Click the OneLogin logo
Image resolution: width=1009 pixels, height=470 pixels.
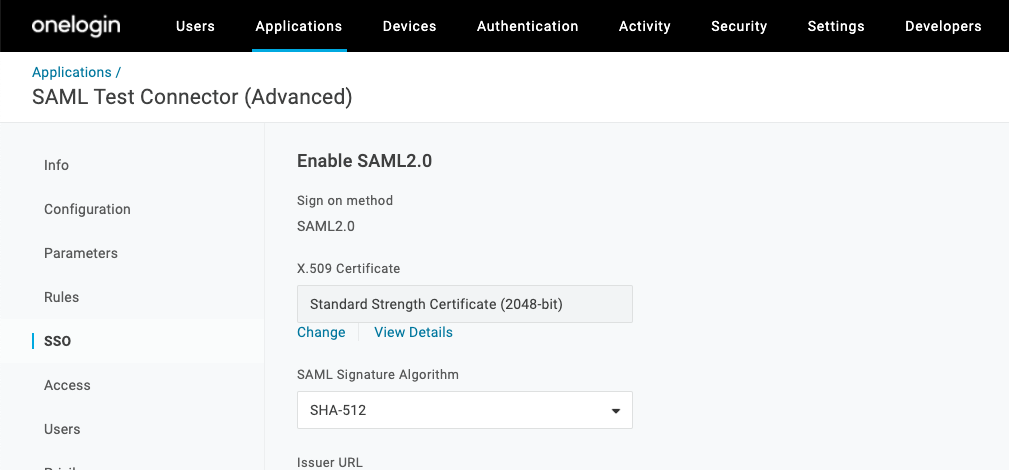coord(75,26)
